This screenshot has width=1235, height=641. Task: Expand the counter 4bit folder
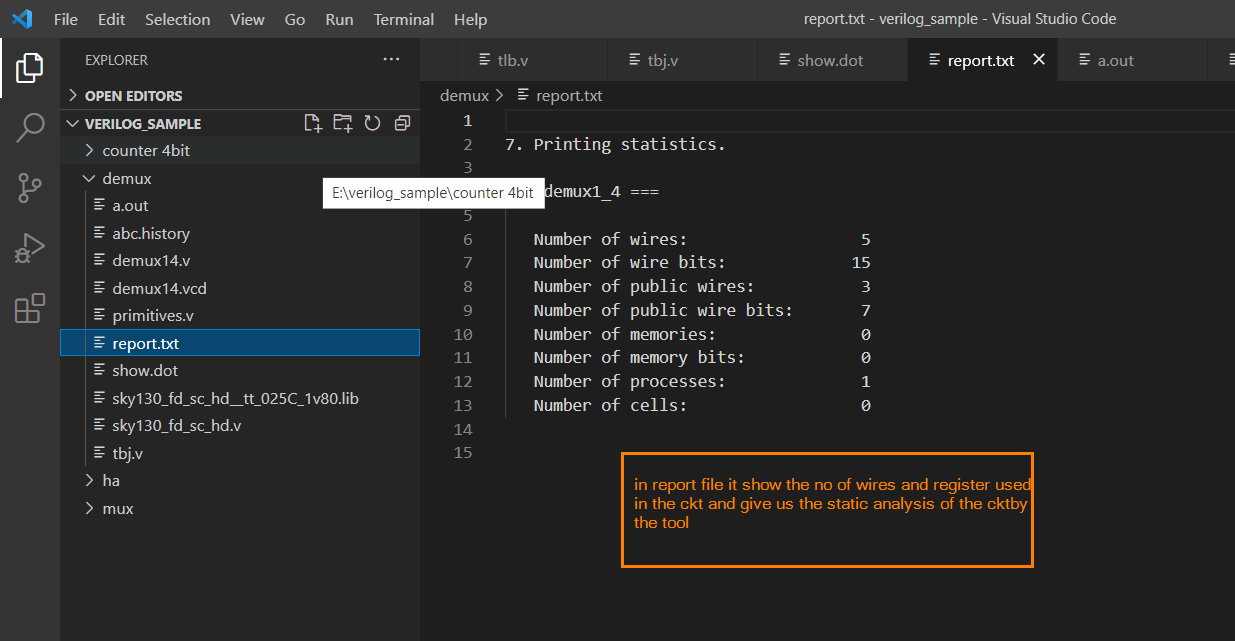(x=240, y=151)
